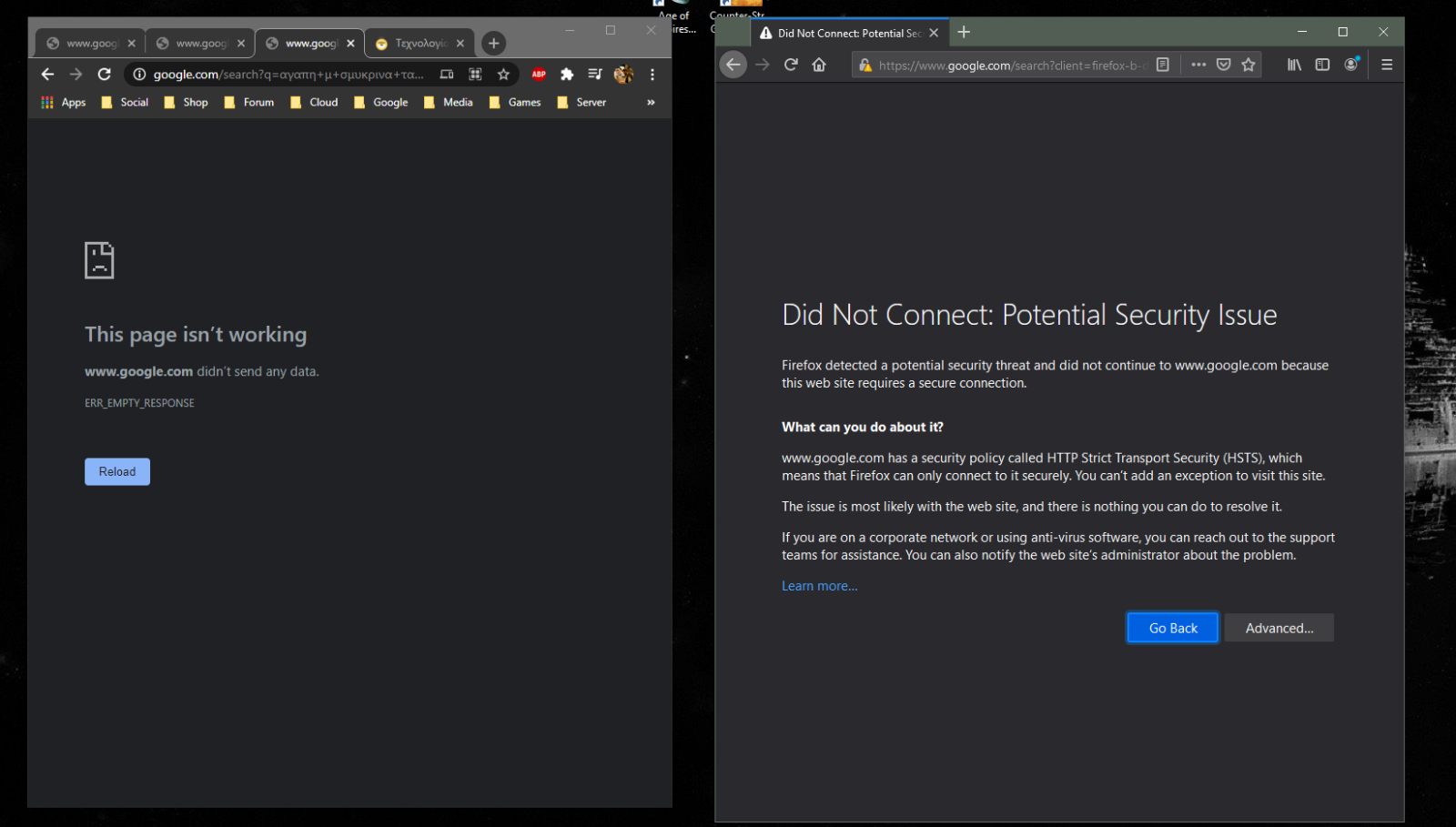View site information icon in Chrome address bar
This screenshot has width=1456, height=827.
pos(139,75)
